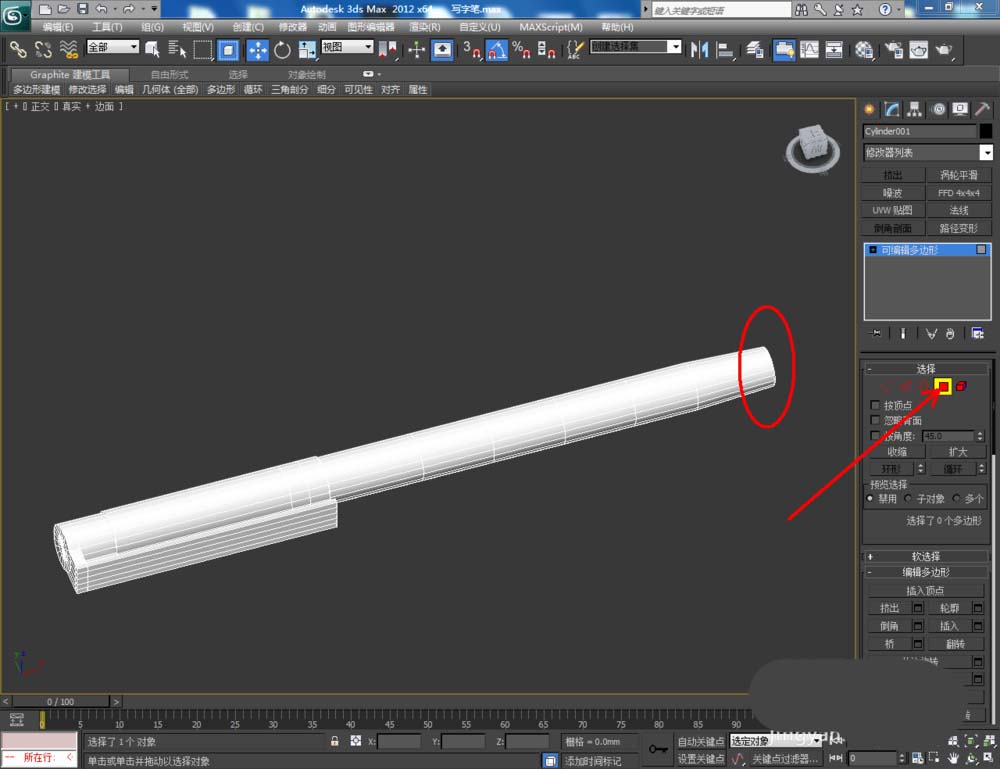Click the 收缩 shrink selection button
Screen dimensions: 1000x769
[x=896, y=451]
